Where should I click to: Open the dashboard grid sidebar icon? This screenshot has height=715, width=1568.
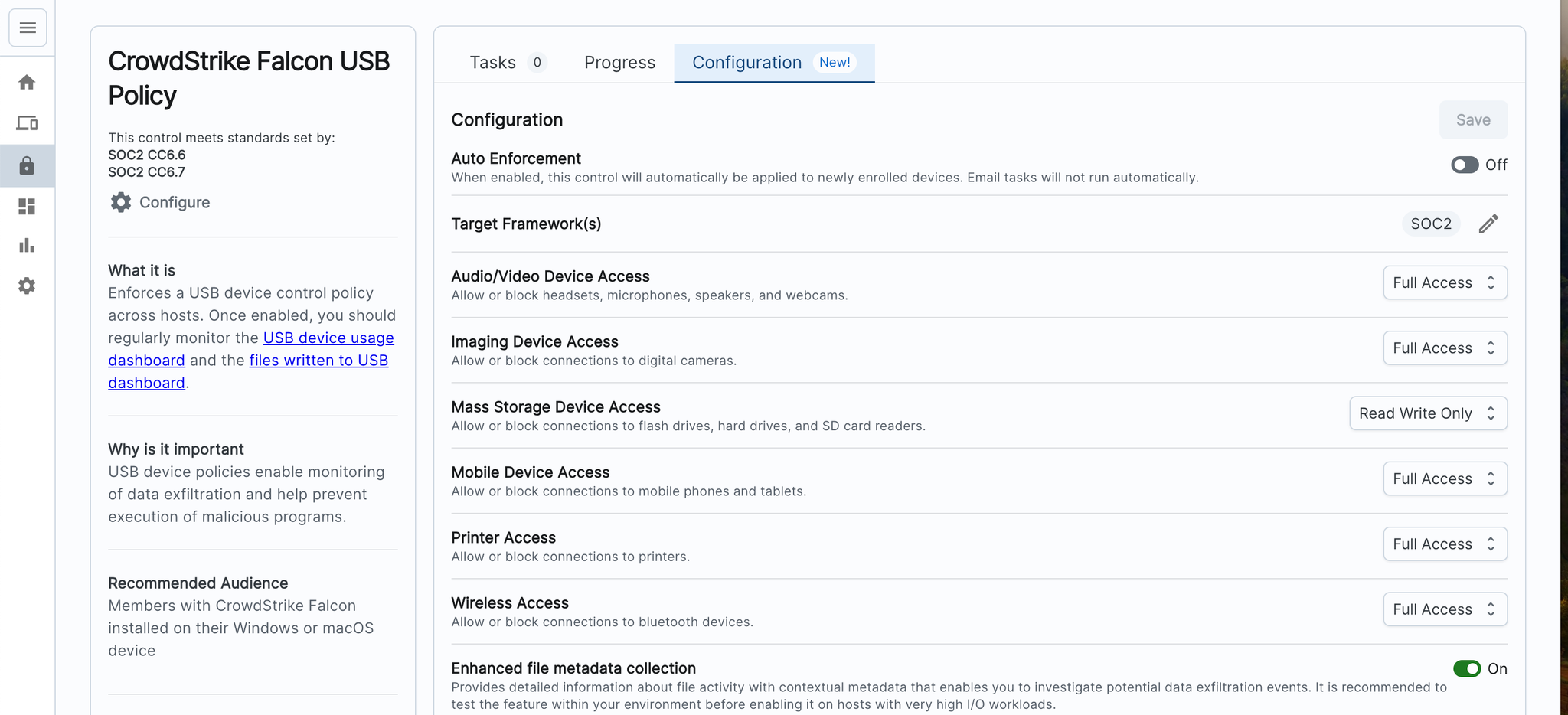pos(27,207)
